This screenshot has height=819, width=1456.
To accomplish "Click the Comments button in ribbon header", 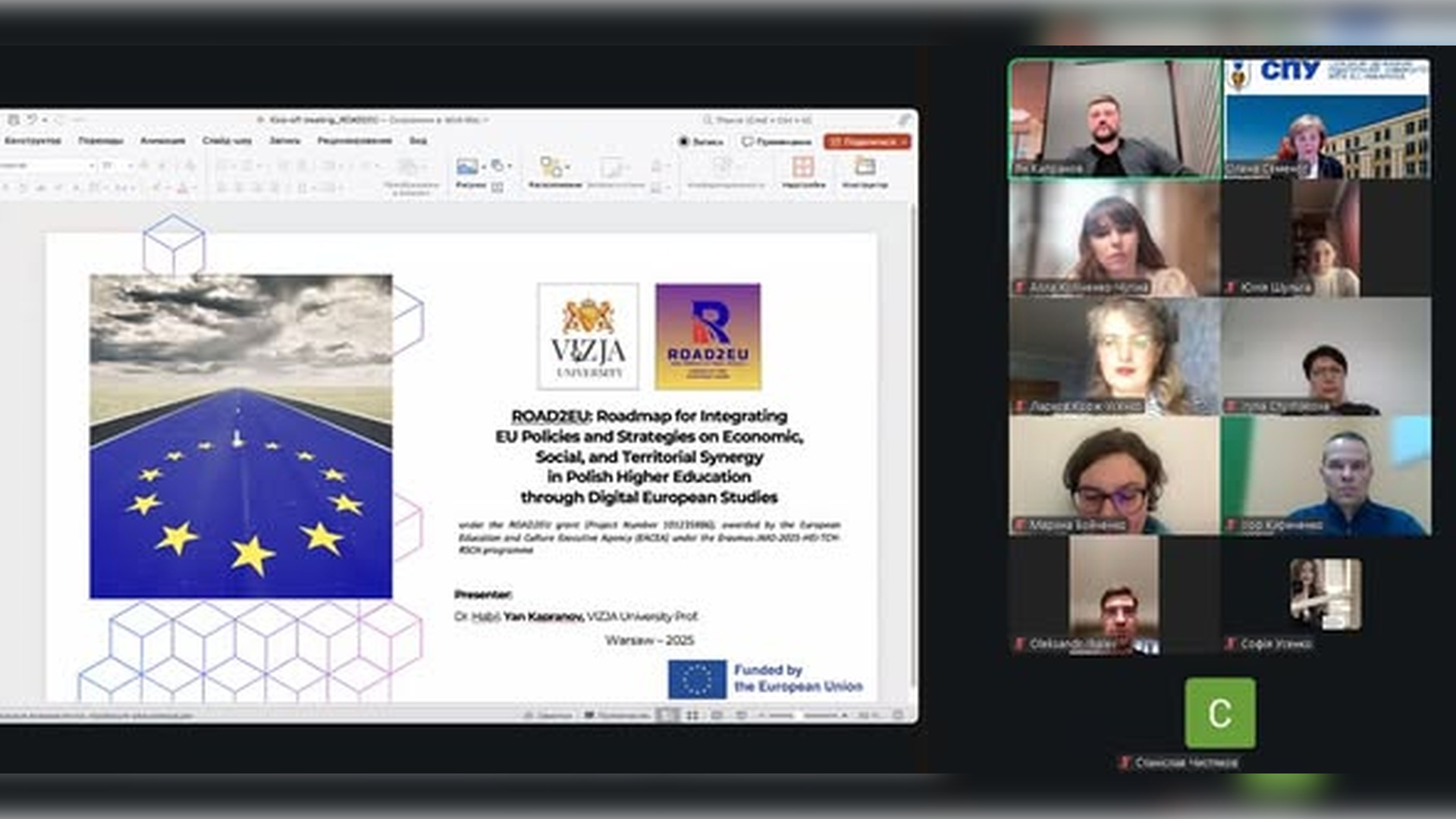I will pyautogui.click(x=777, y=142).
